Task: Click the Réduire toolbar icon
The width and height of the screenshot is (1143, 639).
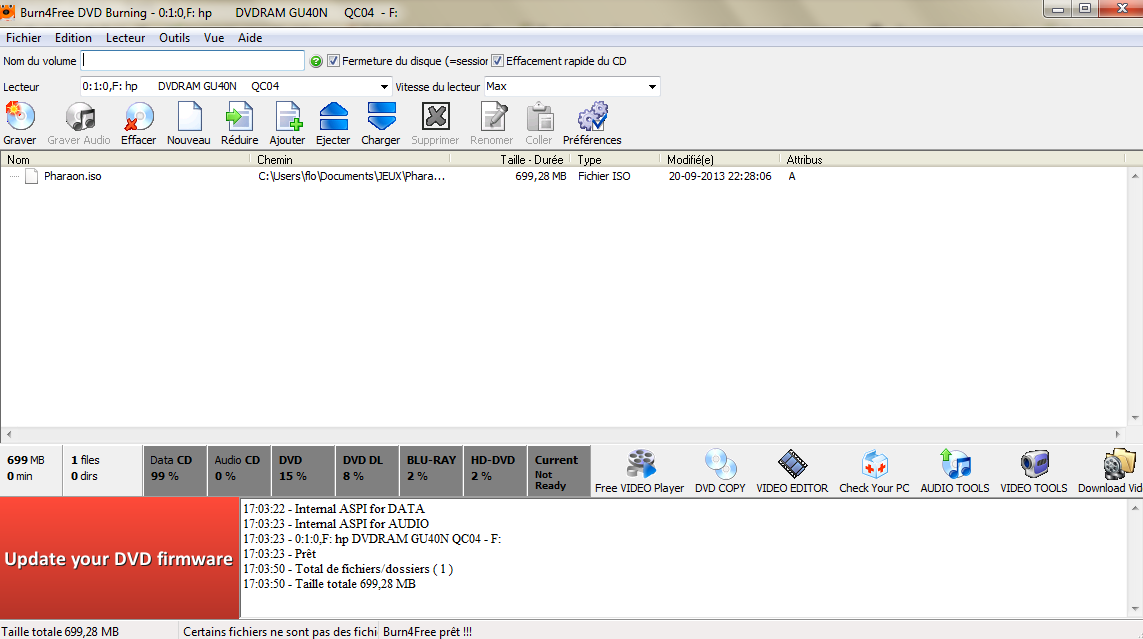Action: pos(239,117)
